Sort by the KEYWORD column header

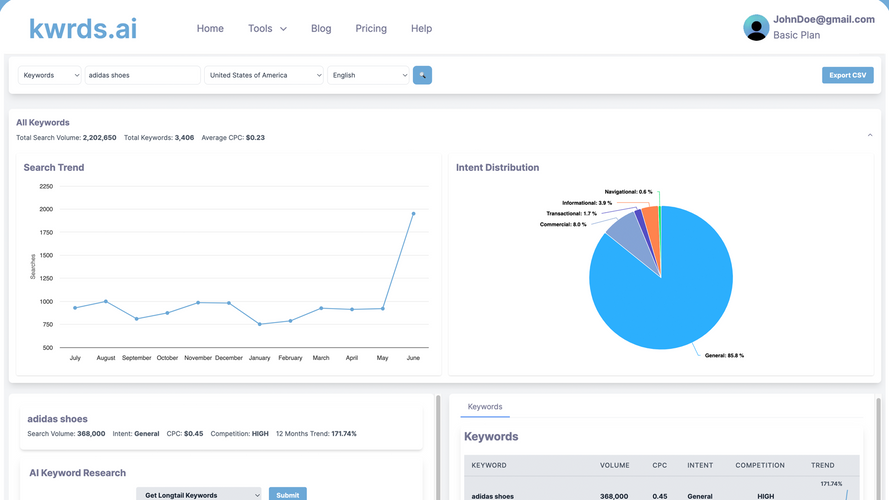(x=489, y=465)
